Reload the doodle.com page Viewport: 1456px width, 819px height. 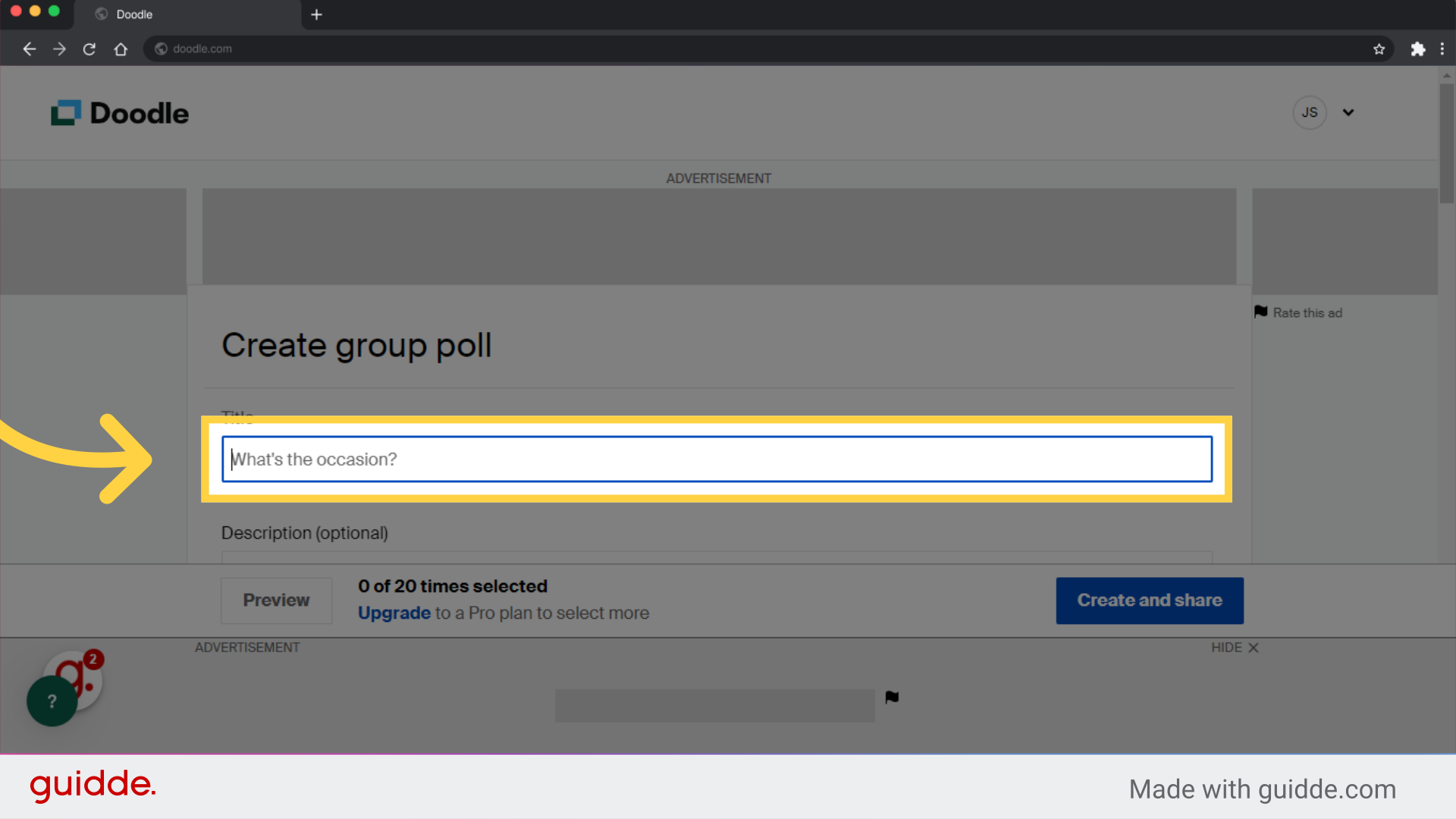(89, 49)
